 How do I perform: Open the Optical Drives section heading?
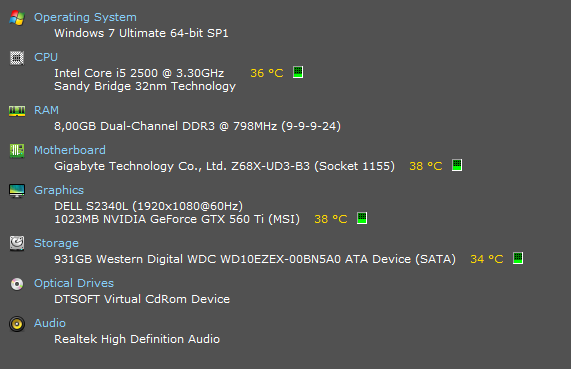tap(74, 283)
